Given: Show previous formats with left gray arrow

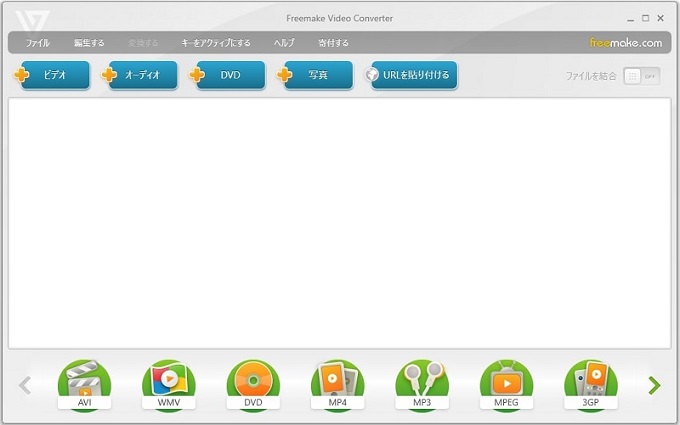Looking at the screenshot, I should [25, 385].
